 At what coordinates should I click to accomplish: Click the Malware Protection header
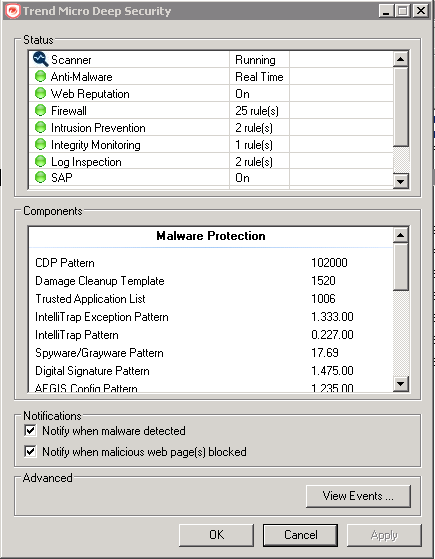click(211, 236)
